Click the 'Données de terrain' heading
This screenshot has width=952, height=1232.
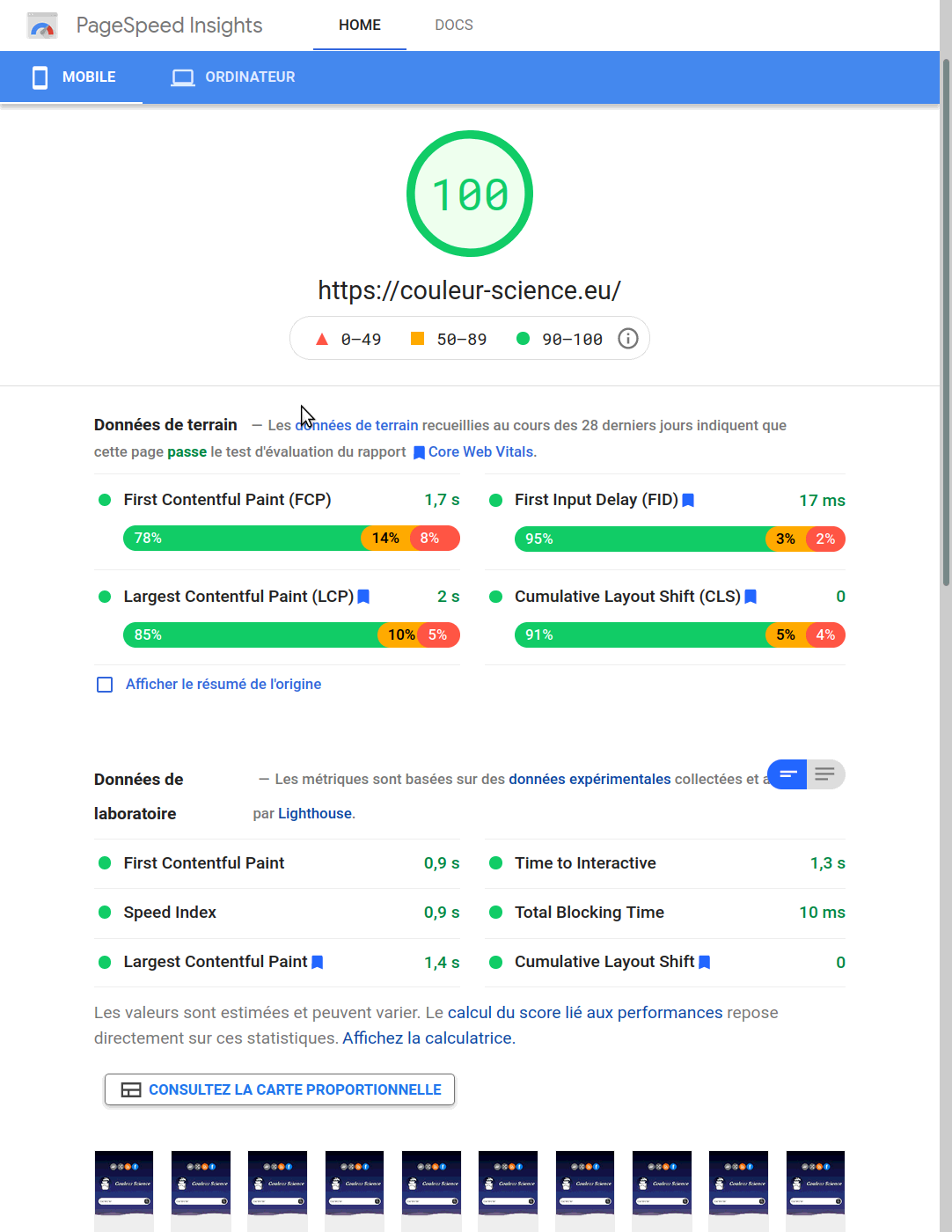coord(165,425)
